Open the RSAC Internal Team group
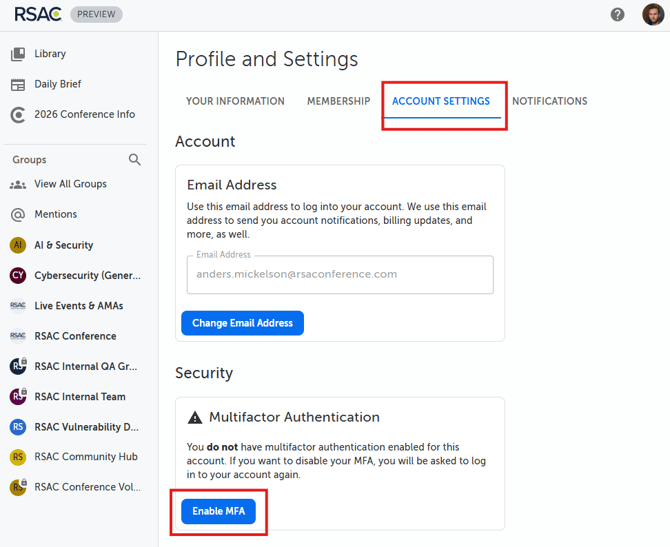This screenshot has width=670, height=547. point(80,397)
